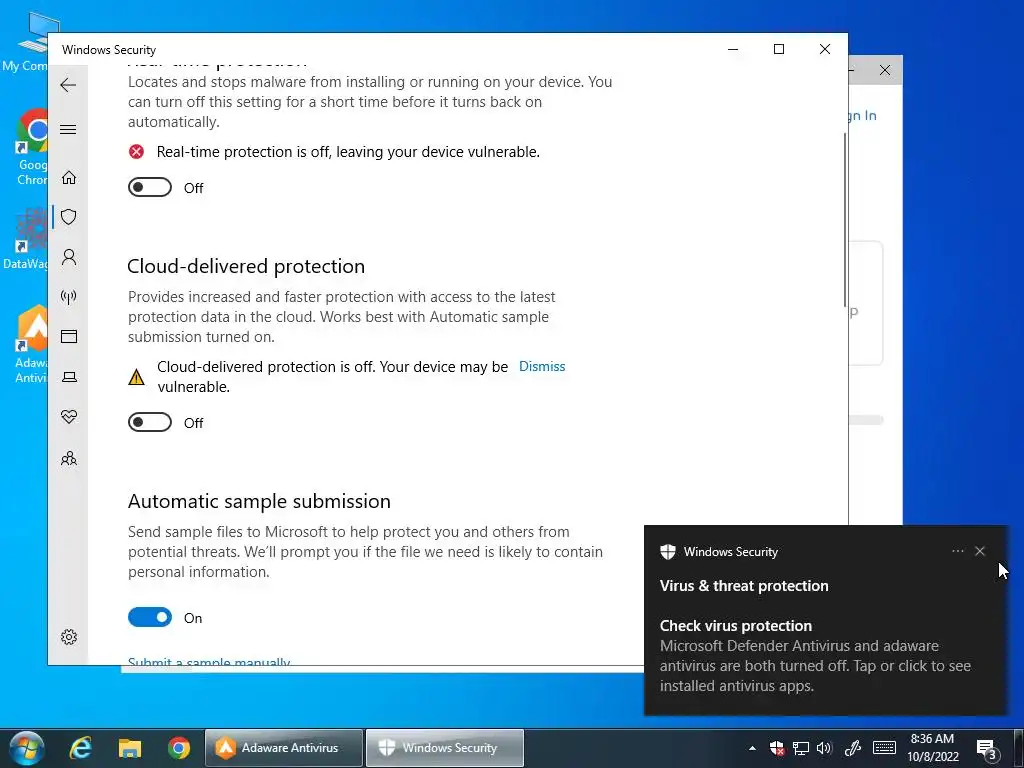
Task: Open the hamburger navigation menu in Windows Security
Action: pyautogui.click(x=68, y=129)
